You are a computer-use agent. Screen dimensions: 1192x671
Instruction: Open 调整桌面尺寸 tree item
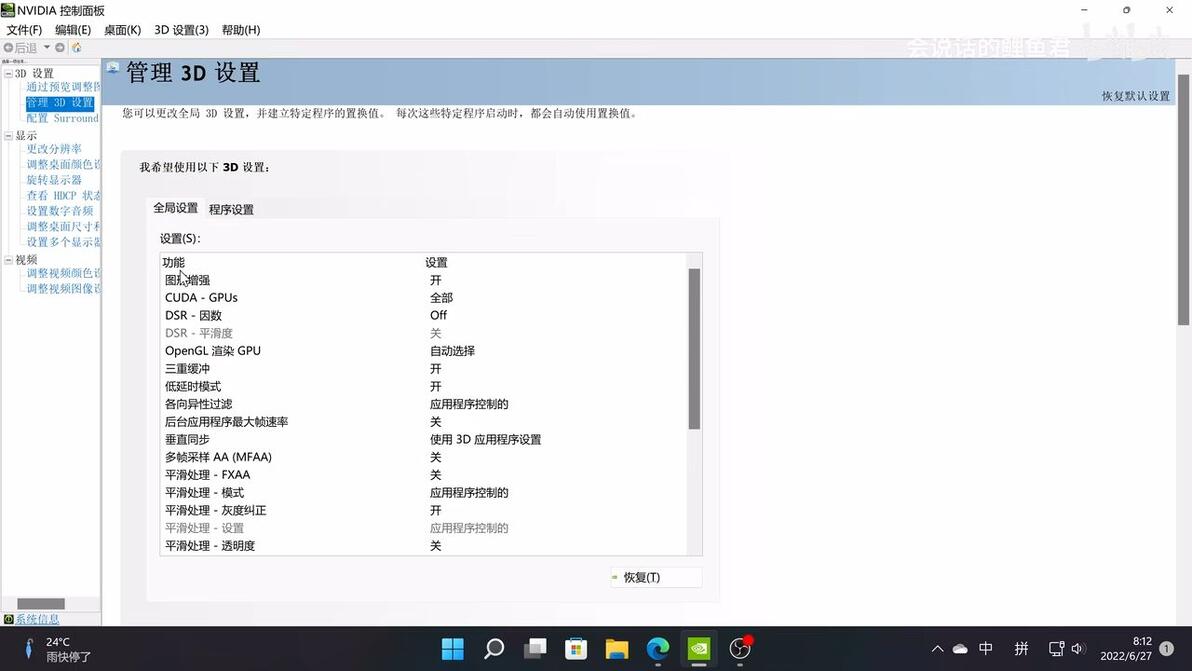(x=63, y=226)
